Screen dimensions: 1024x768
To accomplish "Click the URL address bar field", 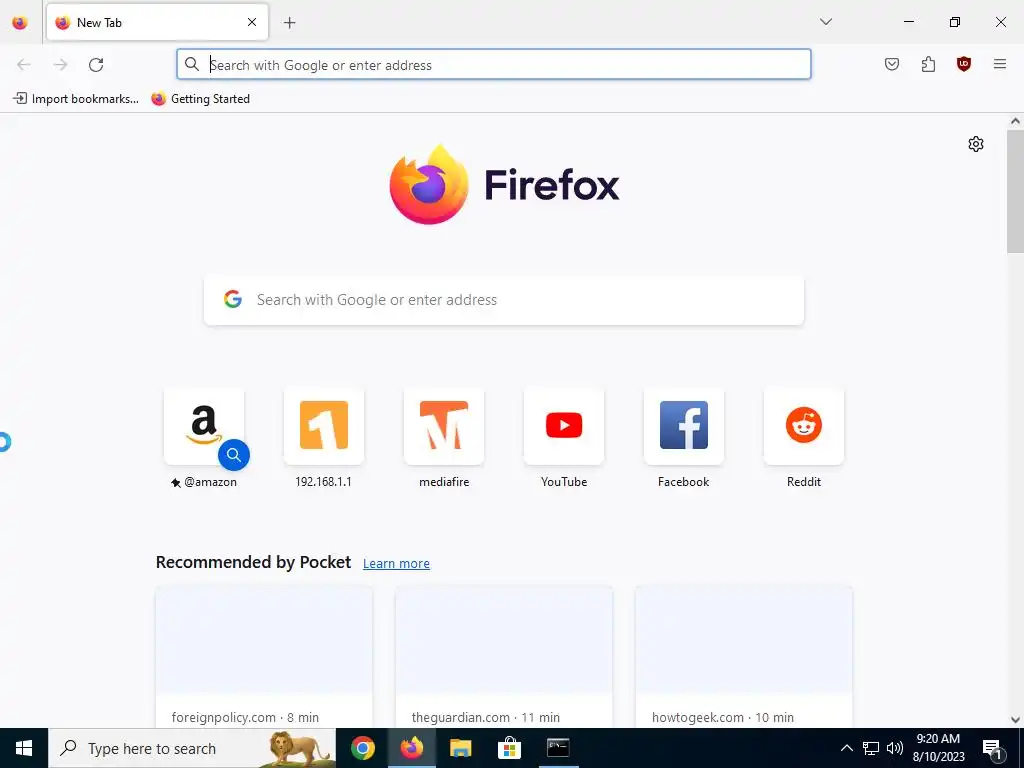I will [494, 65].
